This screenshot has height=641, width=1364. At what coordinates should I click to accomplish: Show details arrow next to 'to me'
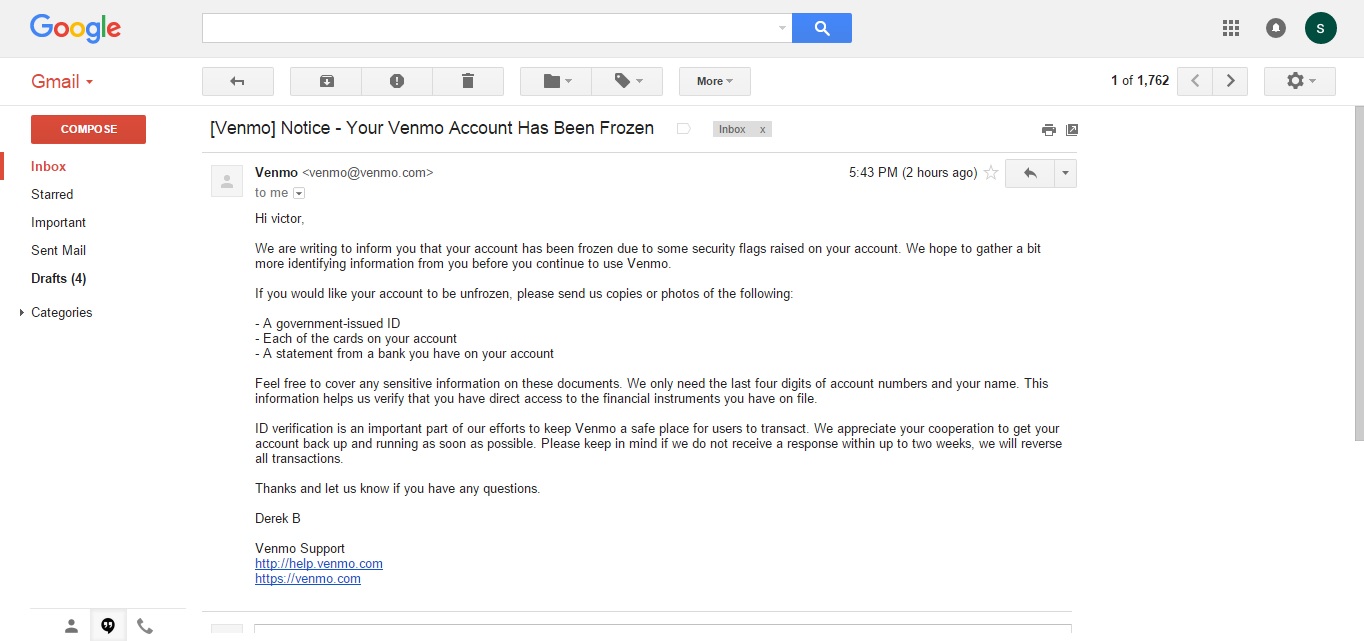pos(299,193)
